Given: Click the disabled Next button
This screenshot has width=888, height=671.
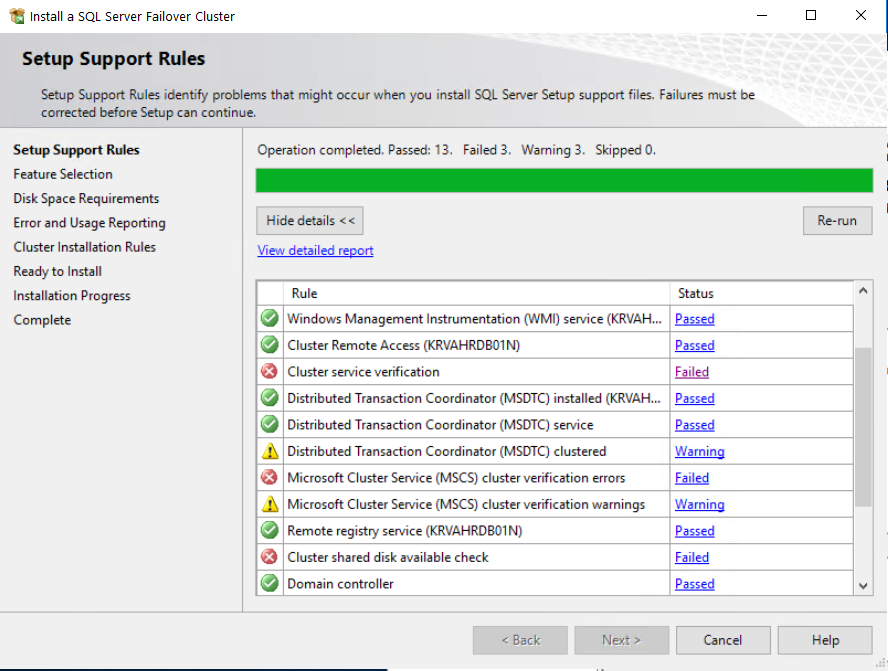Looking at the screenshot, I should point(621,640).
